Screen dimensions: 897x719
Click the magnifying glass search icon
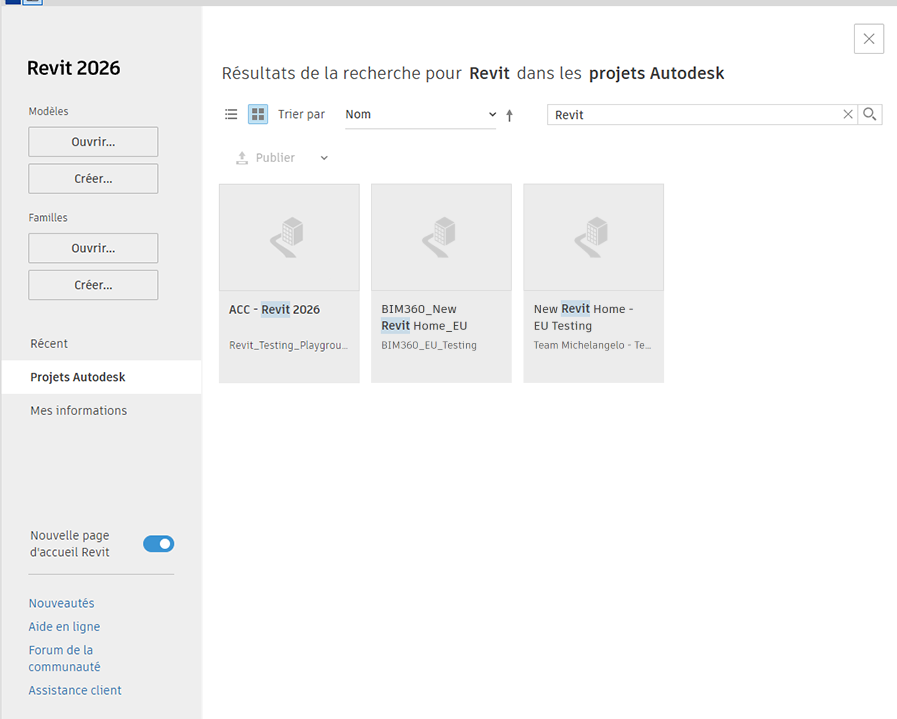[x=870, y=115]
